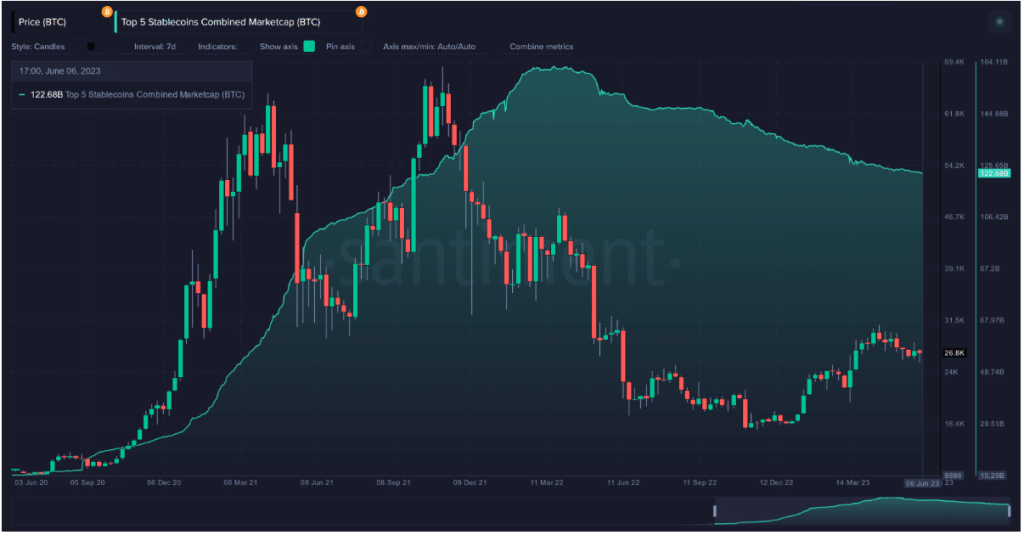Open Axis max/min Auto/Auto setting
Screen dimensions: 1024x535
(429, 46)
